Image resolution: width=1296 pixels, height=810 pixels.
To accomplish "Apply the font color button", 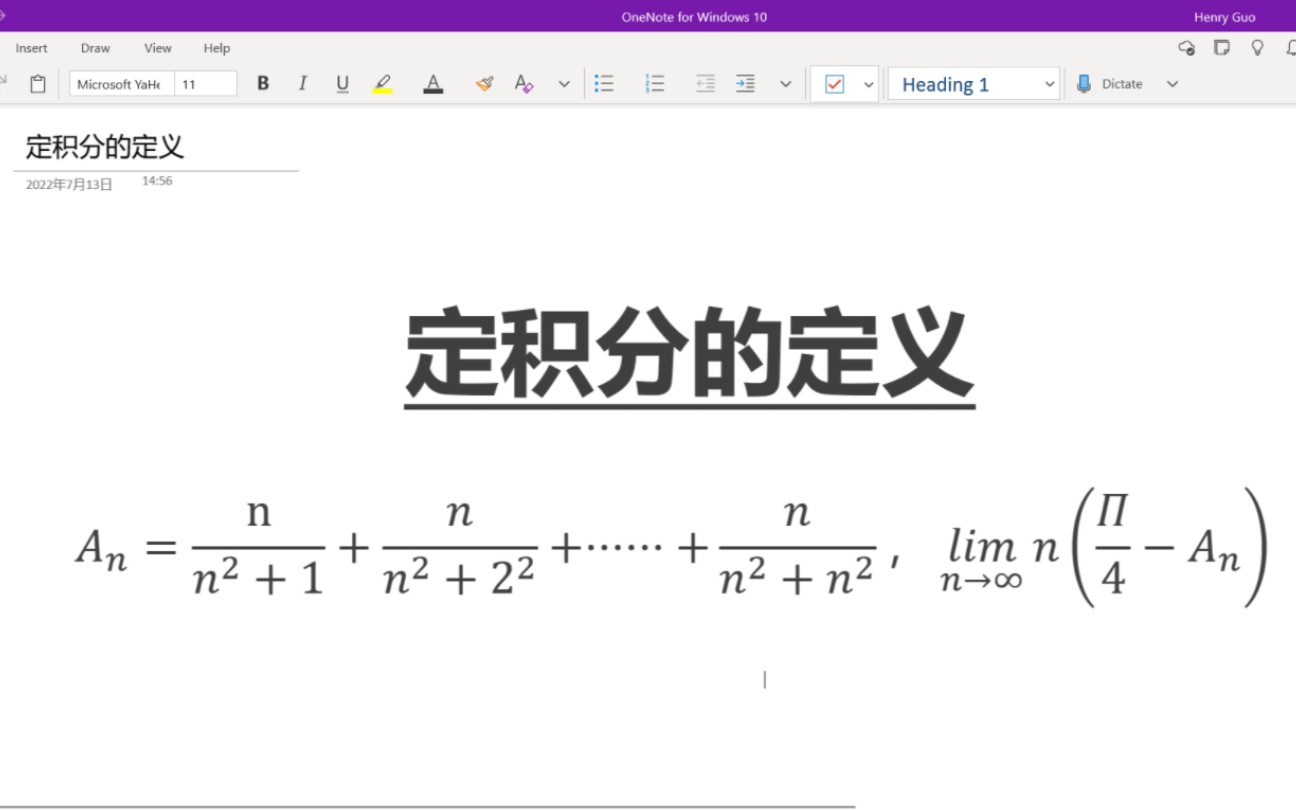I will tap(433, 84).
